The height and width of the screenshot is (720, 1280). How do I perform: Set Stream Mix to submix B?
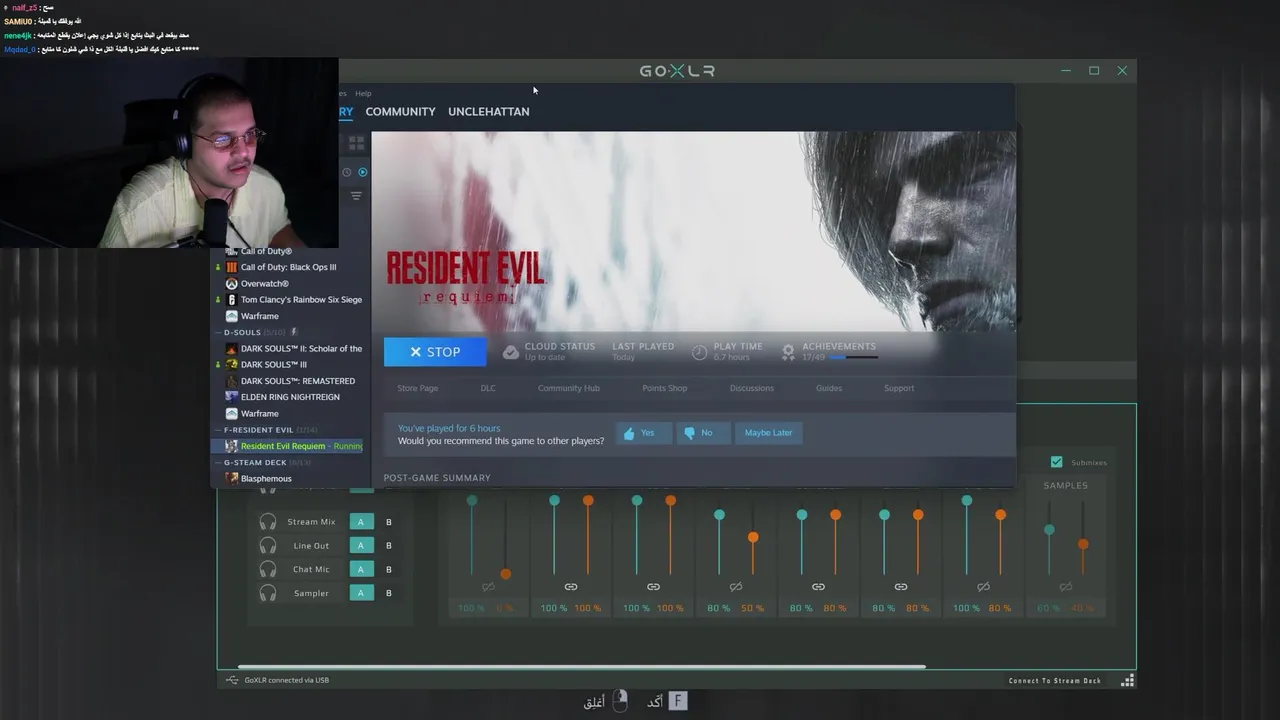[x=389, y=522]
